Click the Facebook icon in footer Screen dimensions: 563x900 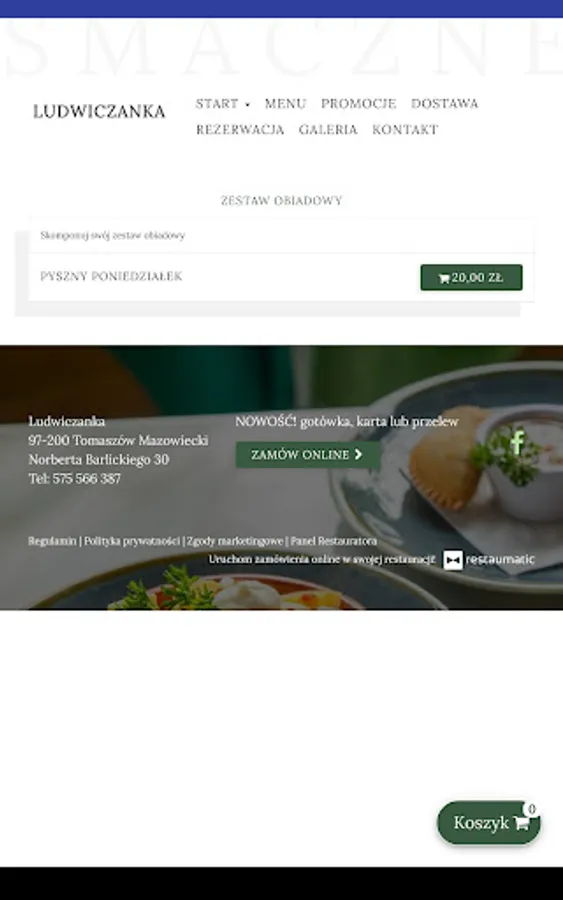point(517,442)
